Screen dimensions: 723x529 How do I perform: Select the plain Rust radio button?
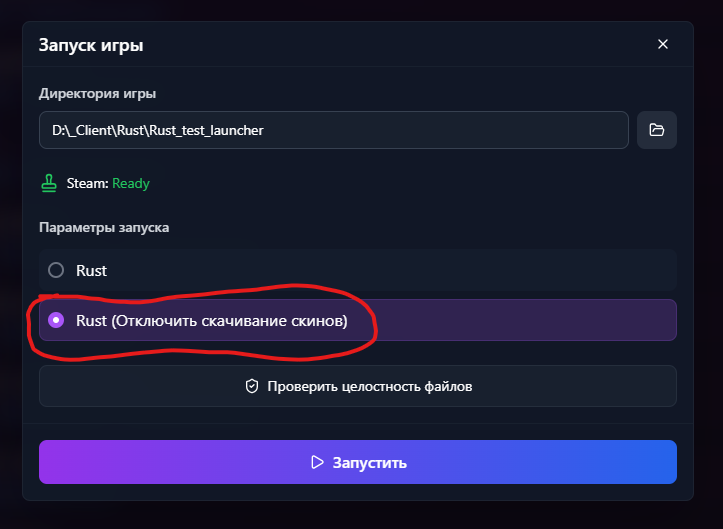click(56, 270)
